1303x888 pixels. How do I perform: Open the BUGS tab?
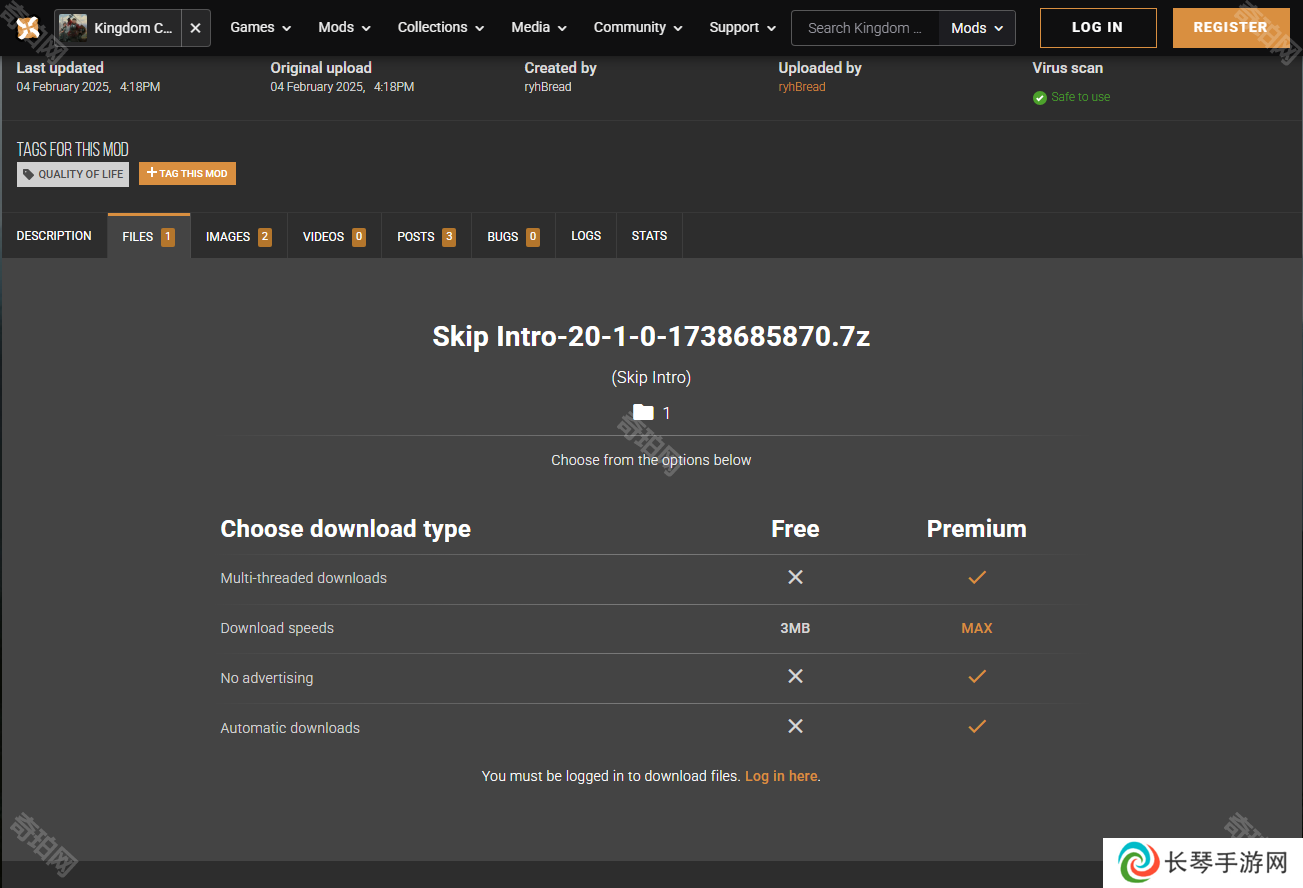coord(513,236)
